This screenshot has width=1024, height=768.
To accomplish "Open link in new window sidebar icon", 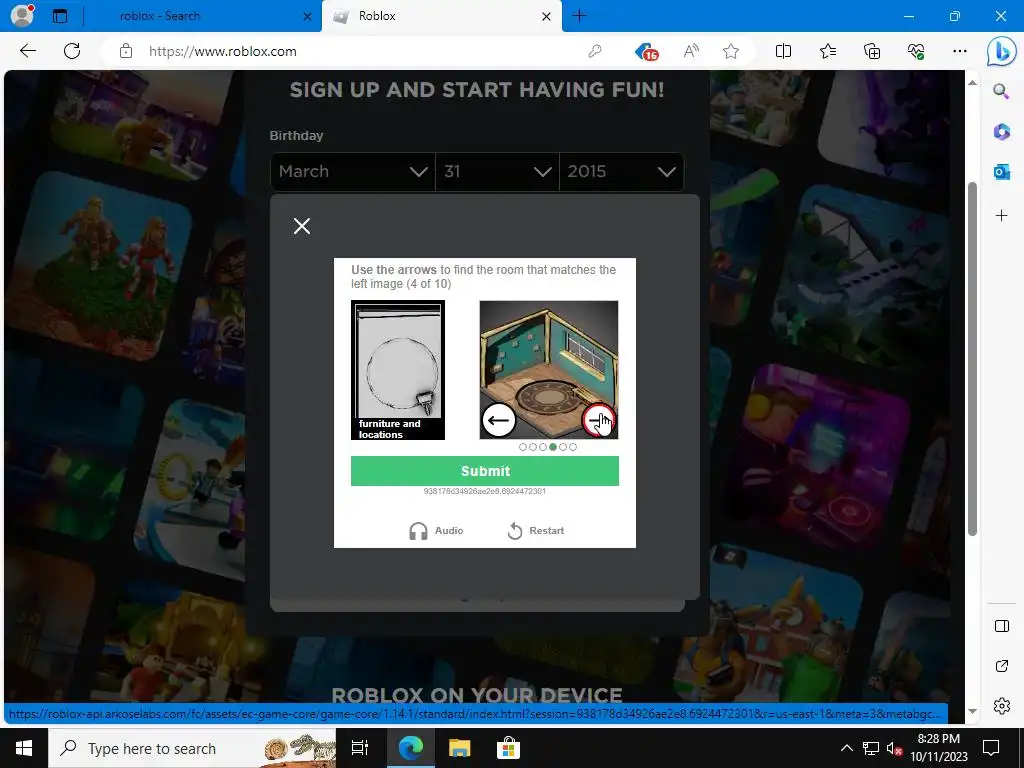I will (1001, 666).
